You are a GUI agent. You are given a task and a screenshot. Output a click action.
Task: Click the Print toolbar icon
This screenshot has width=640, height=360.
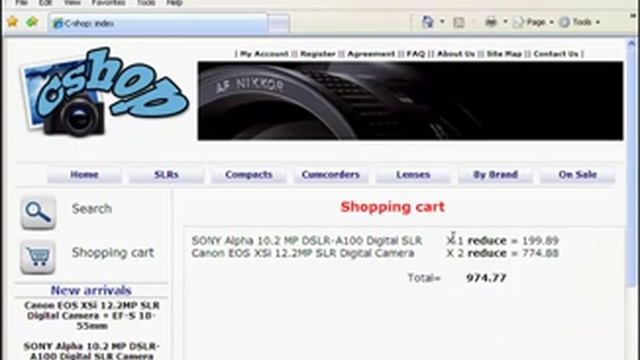coord(491,22)
